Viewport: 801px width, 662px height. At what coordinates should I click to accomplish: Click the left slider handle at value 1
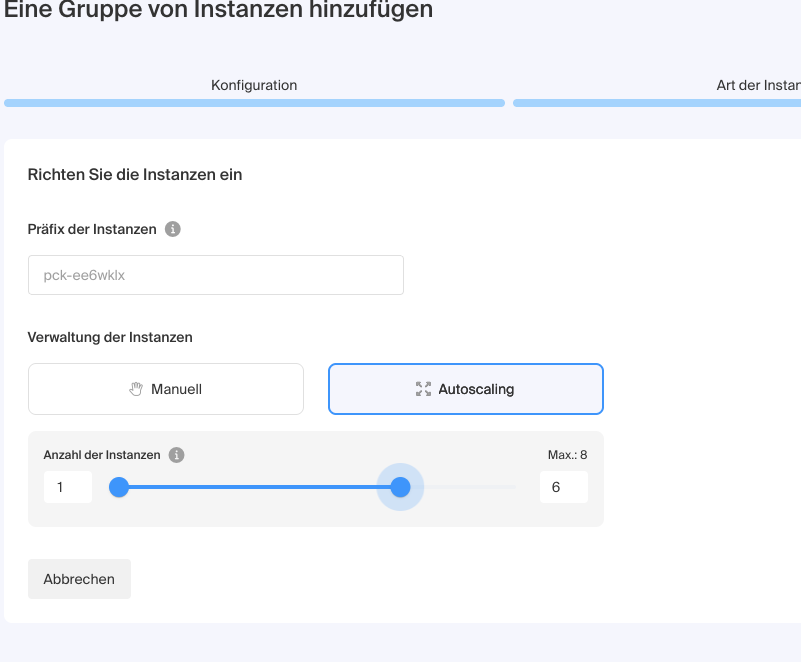pyautogui.click(x=119, y=487)
